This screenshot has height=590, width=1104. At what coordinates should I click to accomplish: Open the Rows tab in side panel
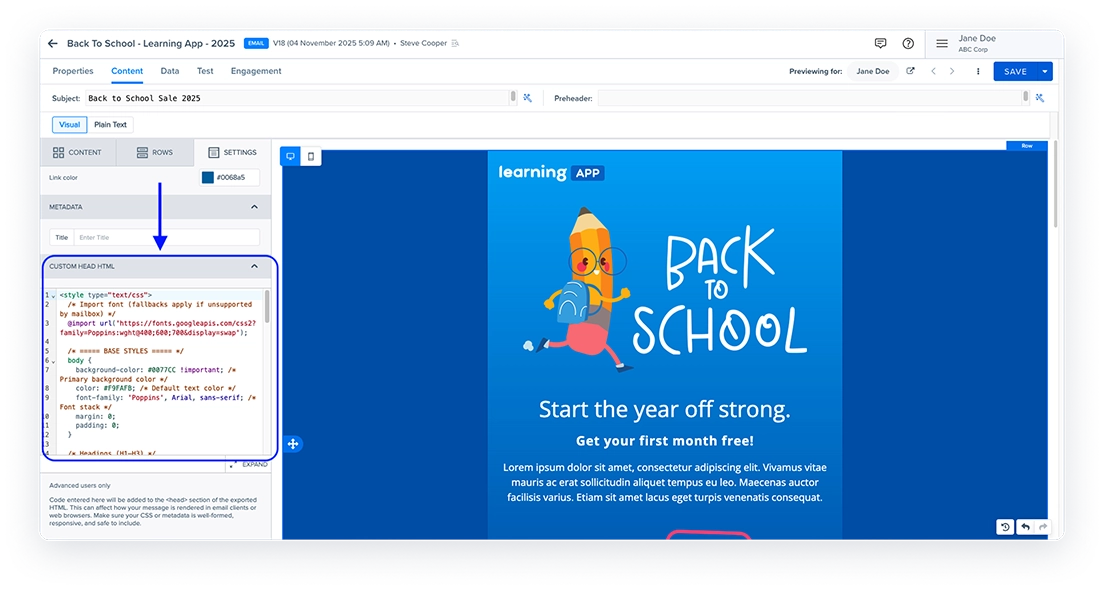(155, 153)
